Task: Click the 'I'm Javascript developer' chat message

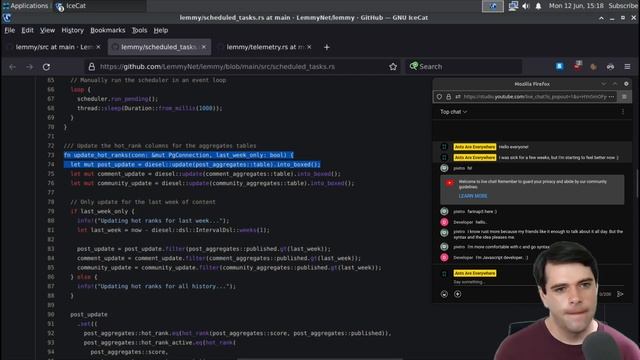Action: click(502, 258)
